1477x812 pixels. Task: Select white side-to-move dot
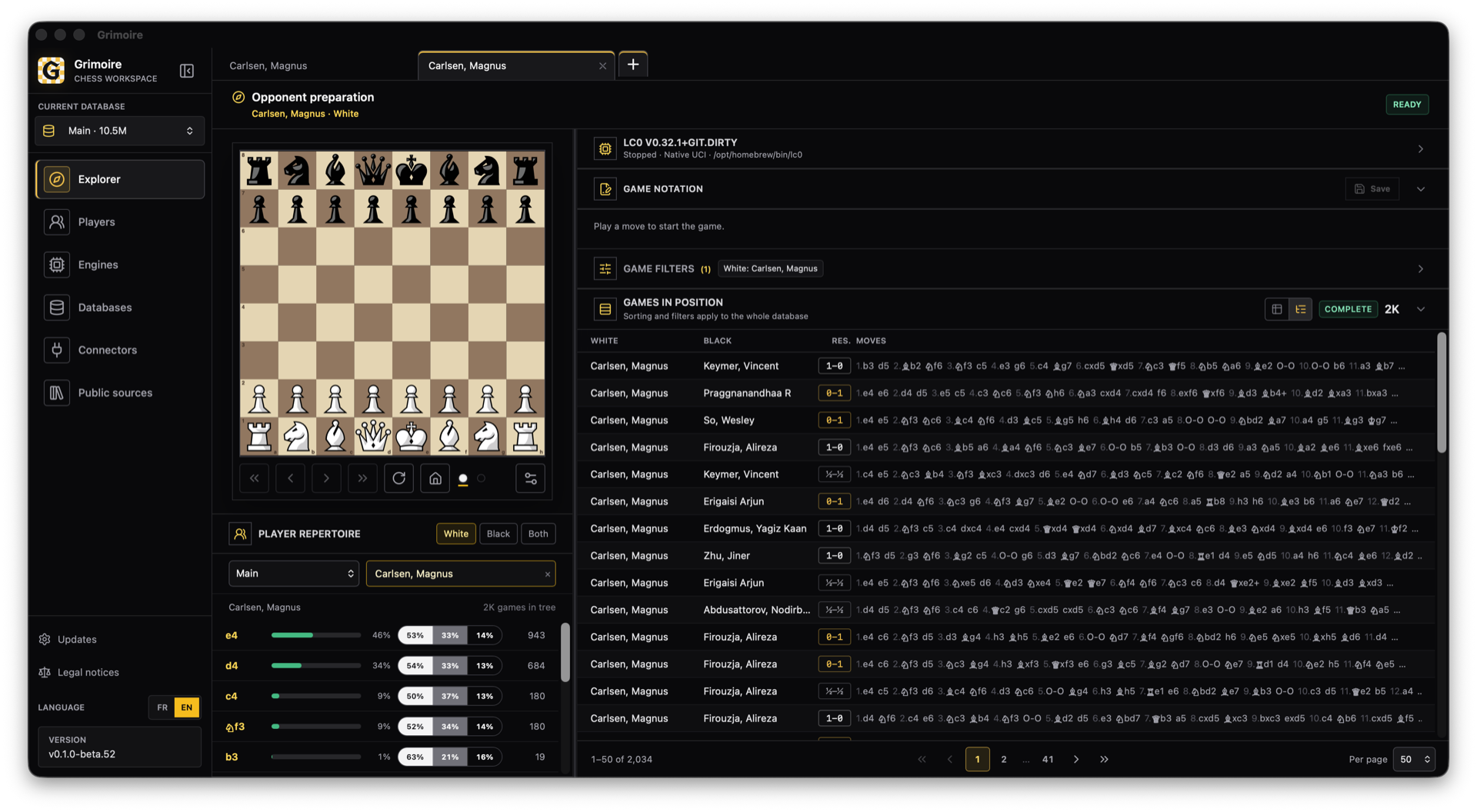463,478
